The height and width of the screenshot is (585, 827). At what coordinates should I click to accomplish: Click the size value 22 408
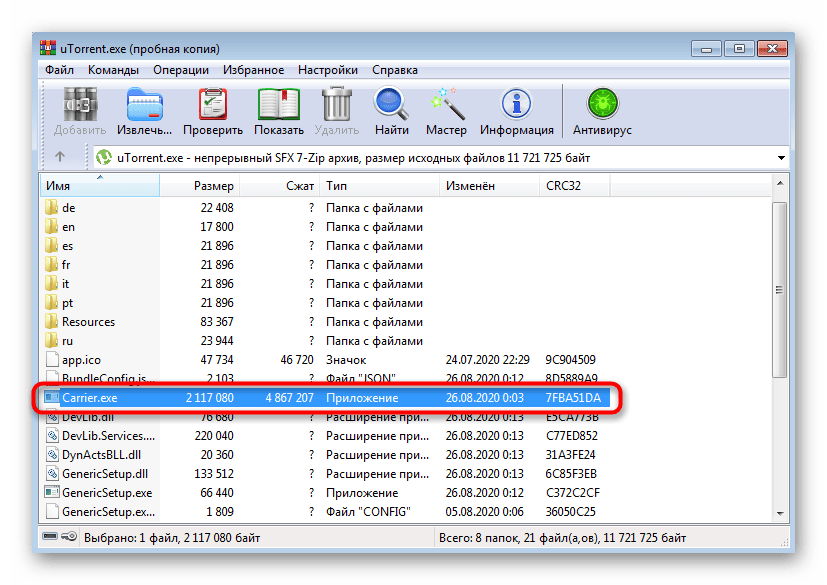click(217, 207)
